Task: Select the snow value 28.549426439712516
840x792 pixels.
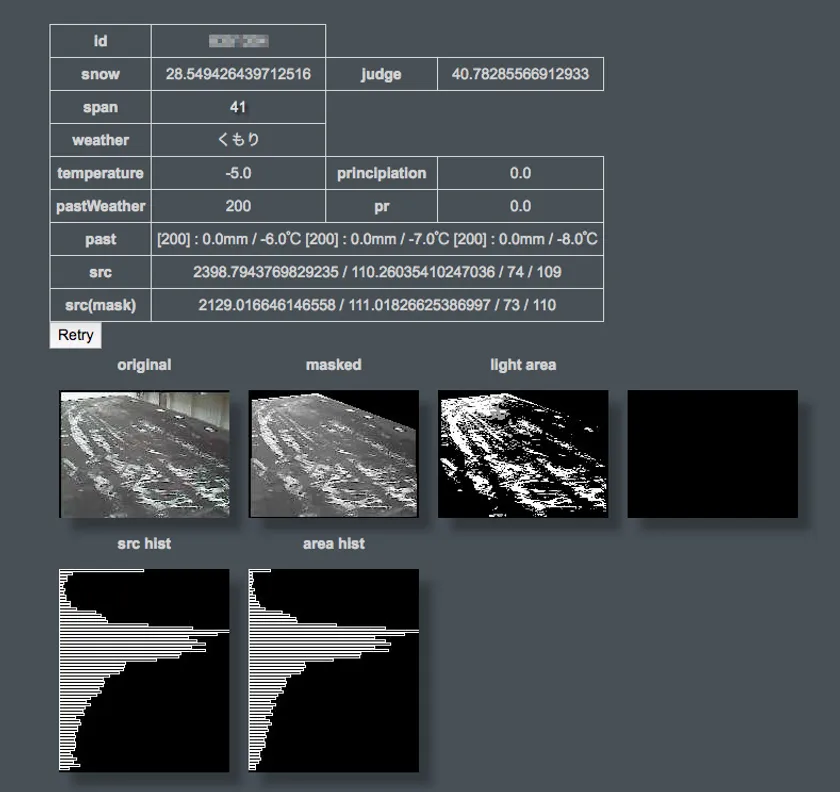Action: point(238,74)
